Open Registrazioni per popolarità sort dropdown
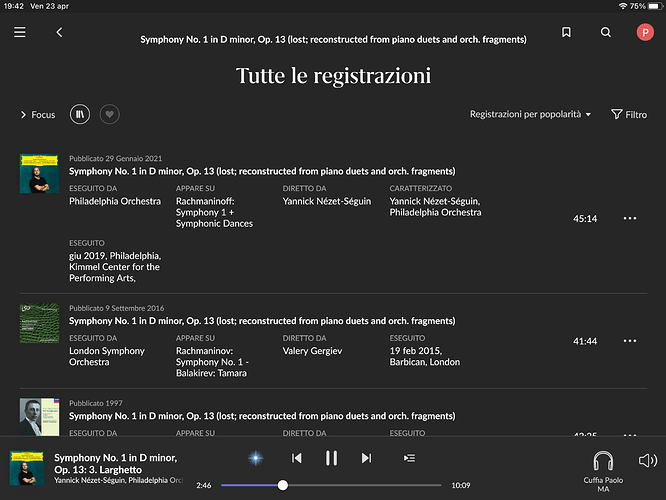Image resolution: width=666 pixels, height=500 pixels. point(530,114)
